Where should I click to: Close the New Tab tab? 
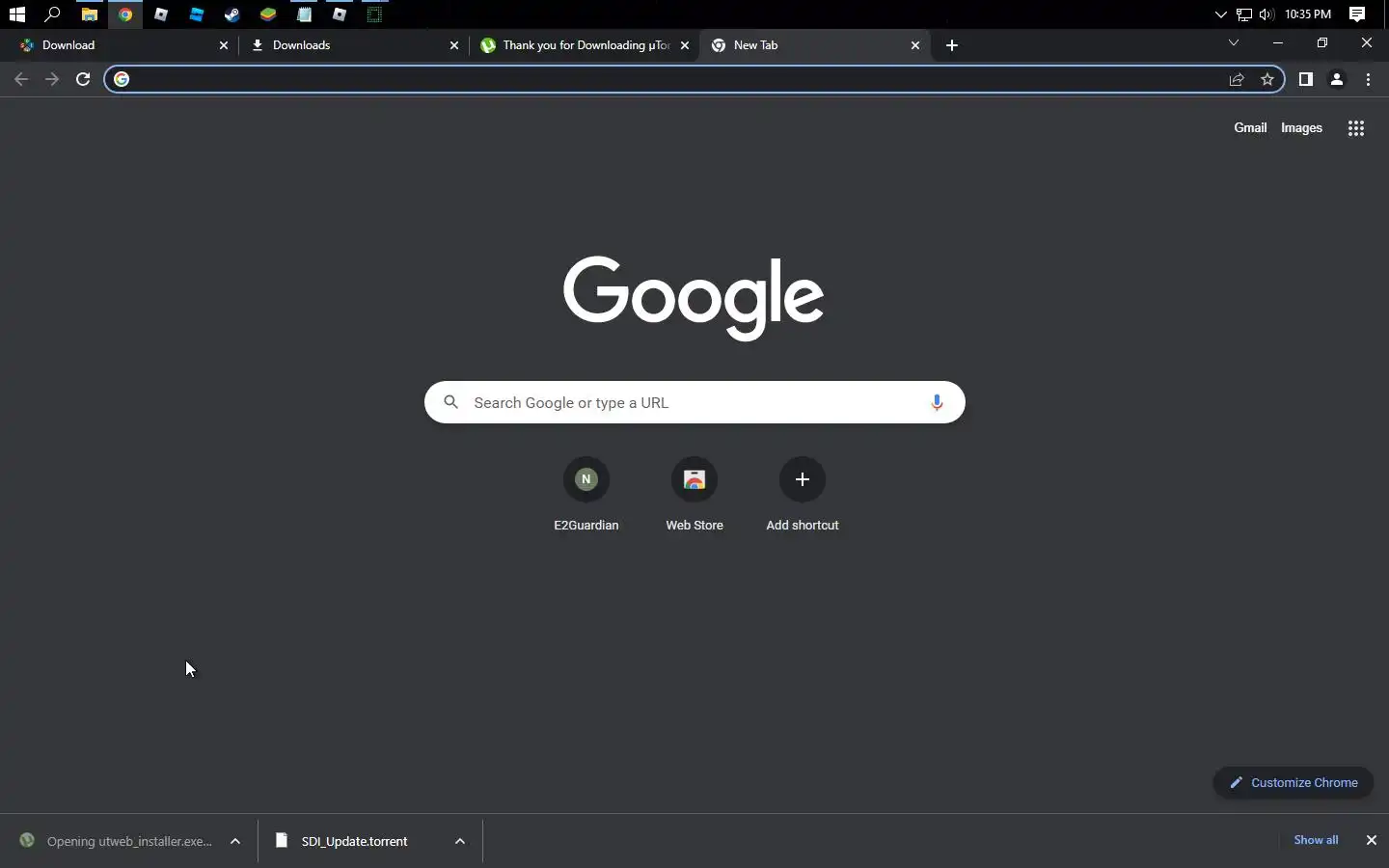pos(915,45)
